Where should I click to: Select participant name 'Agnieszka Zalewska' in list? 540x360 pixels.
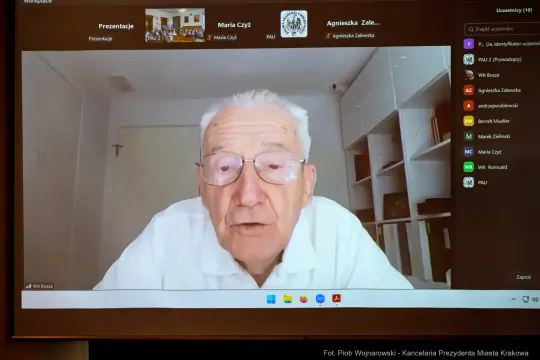click(499, 90)
